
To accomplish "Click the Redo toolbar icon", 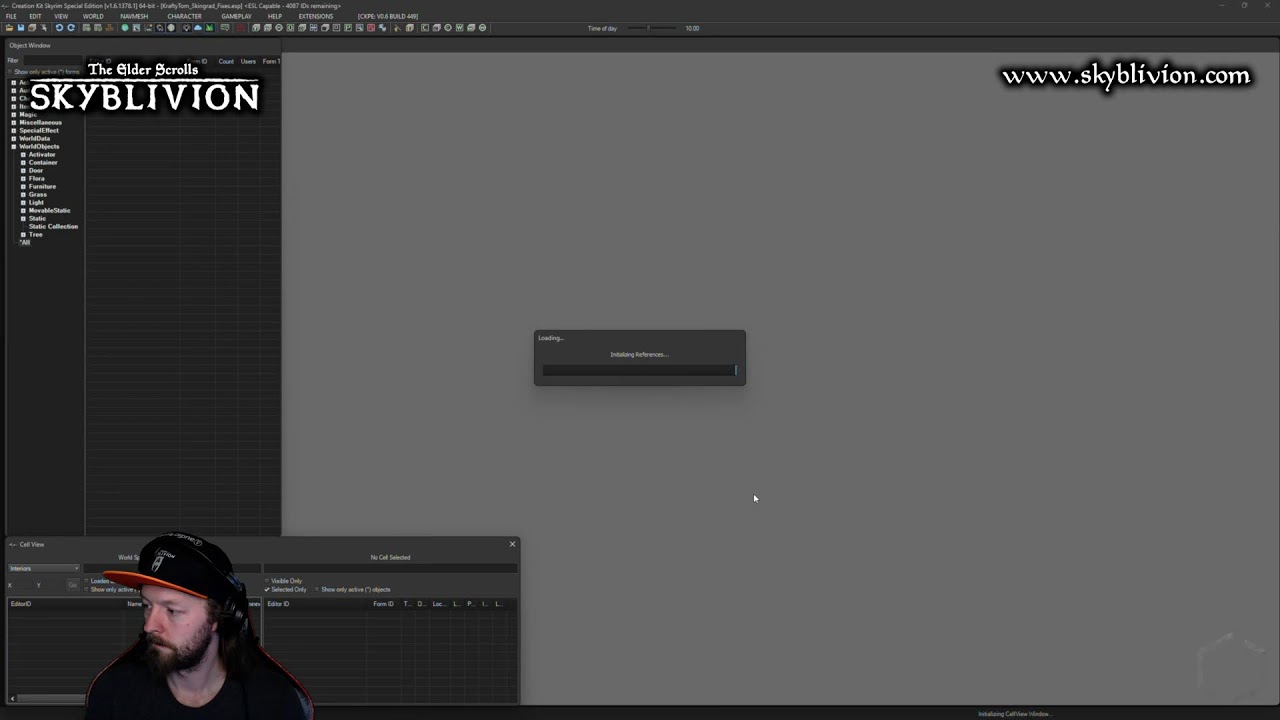I will pos(71,28).
